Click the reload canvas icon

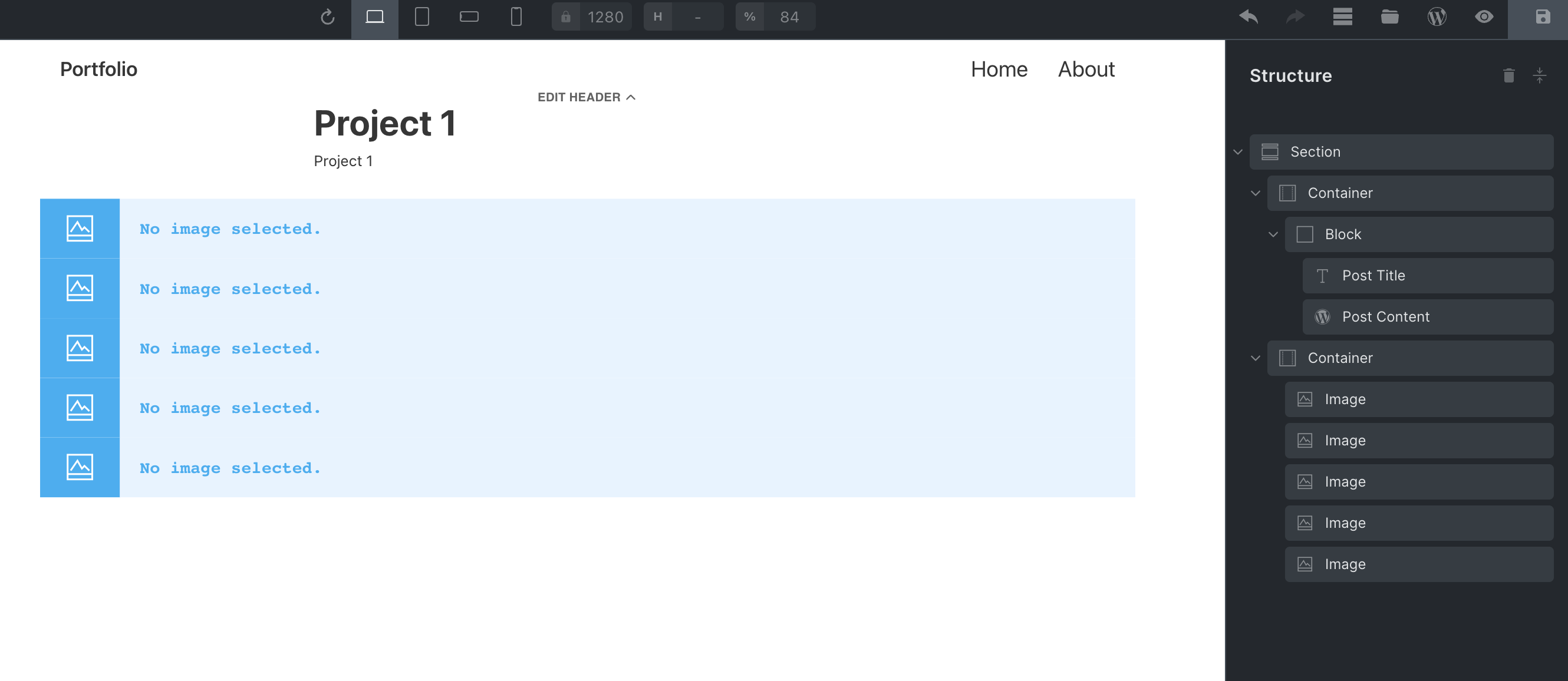(328, 17)
